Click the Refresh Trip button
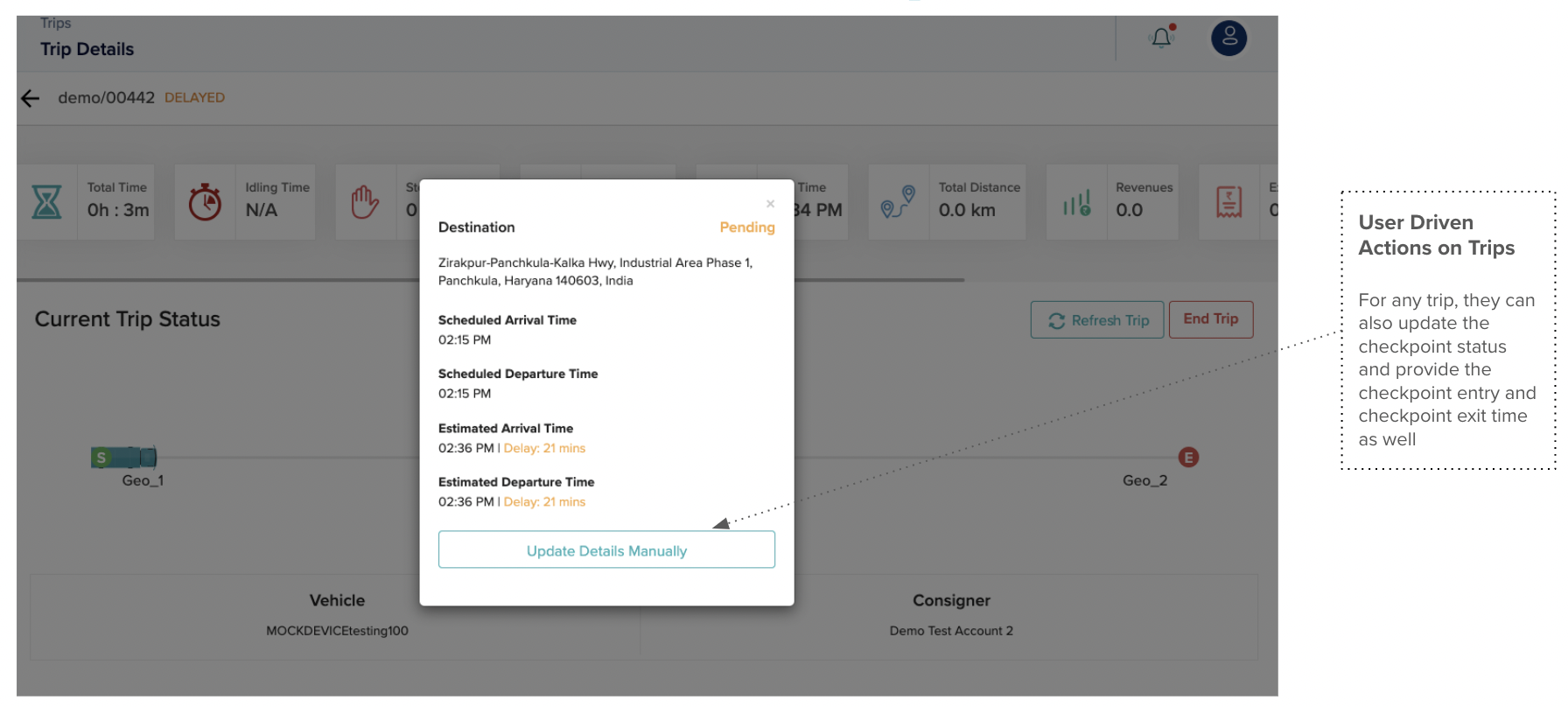1568x707 pixels. [1096, 320]
